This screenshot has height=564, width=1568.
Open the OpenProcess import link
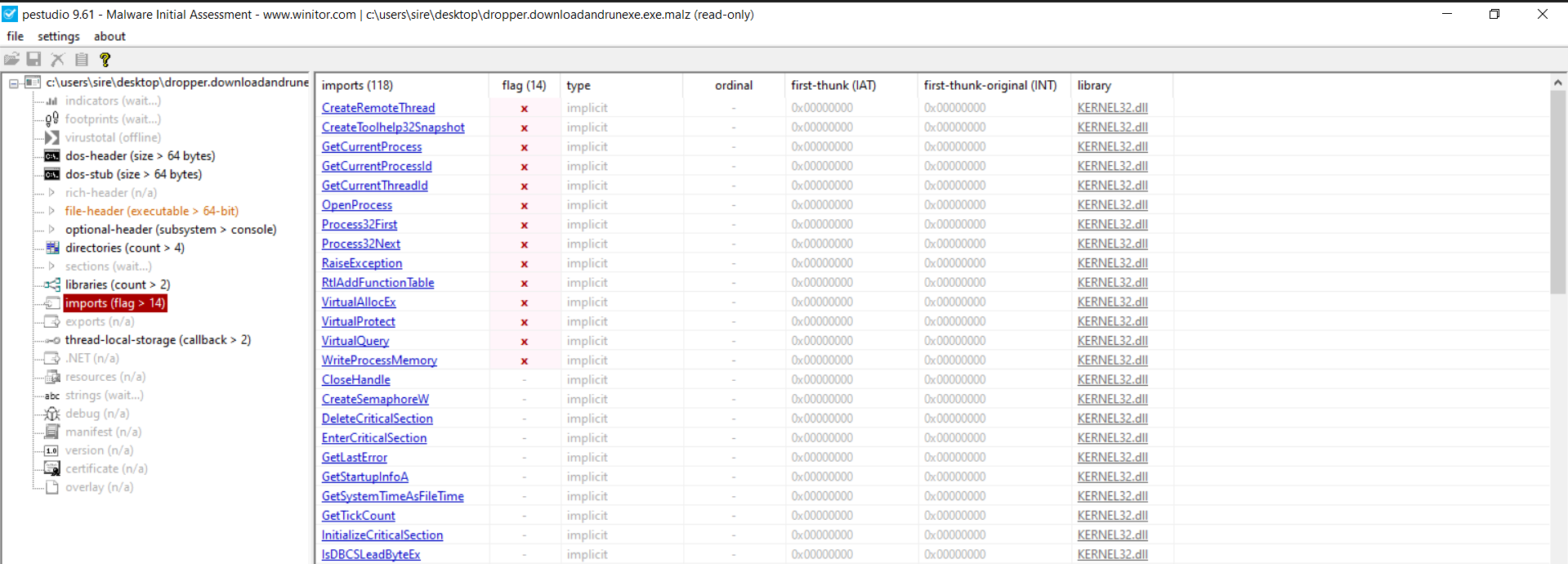click(x=357, y=205)
